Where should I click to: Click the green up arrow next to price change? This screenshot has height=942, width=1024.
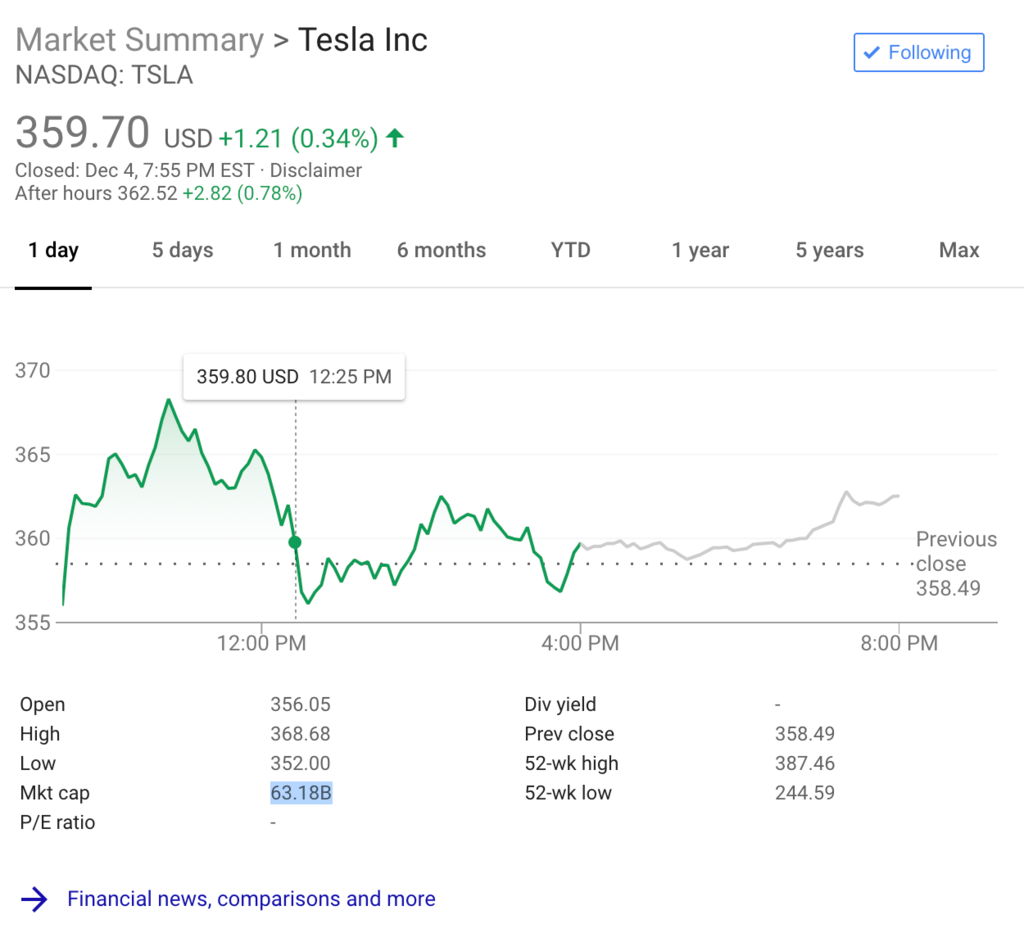[395, 138]
